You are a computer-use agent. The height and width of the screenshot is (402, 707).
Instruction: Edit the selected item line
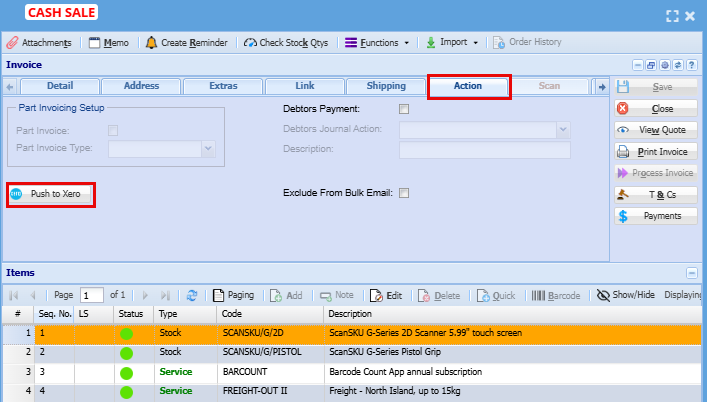coord(386,296)
